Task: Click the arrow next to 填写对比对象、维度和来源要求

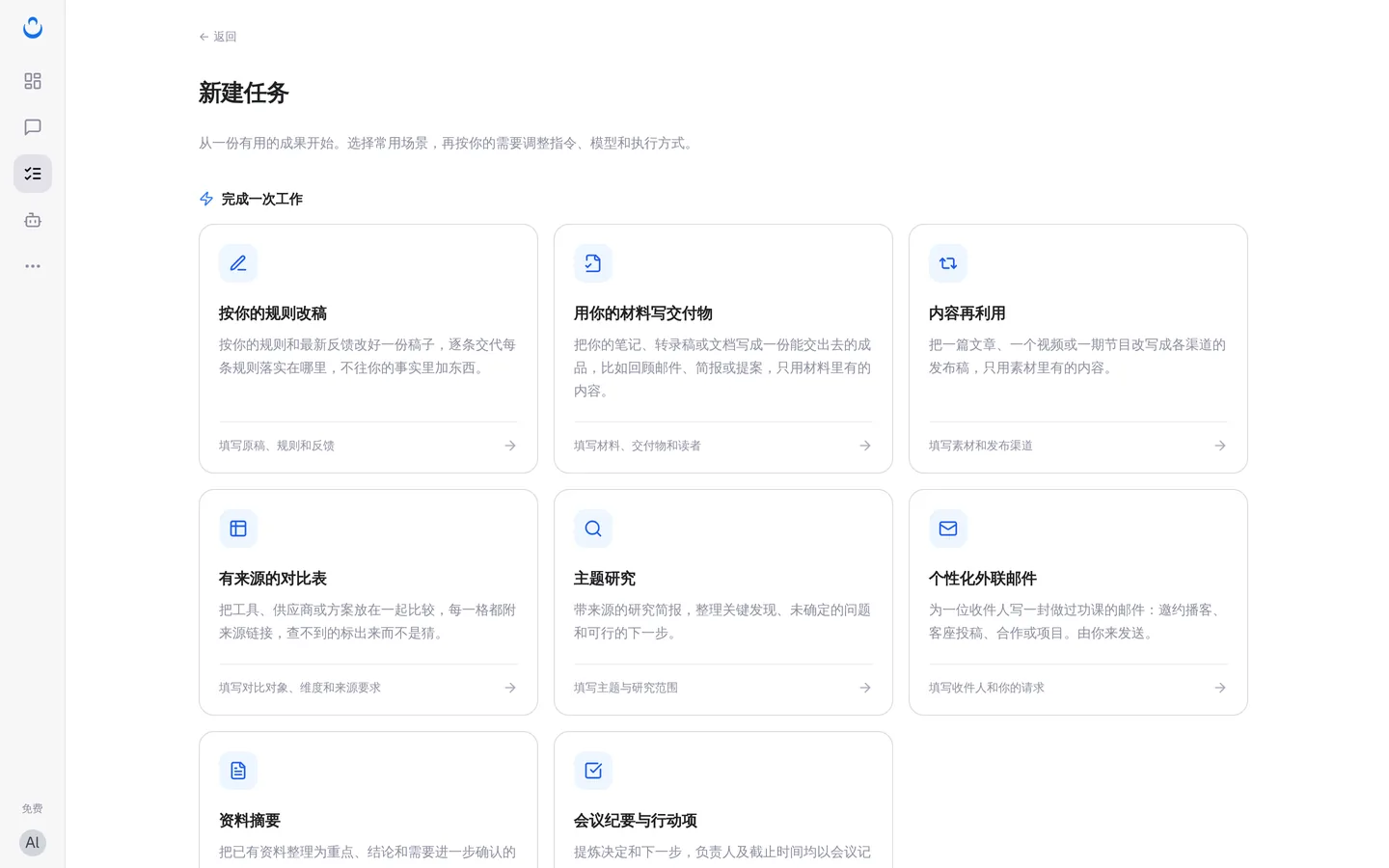Action: [x=510, y=688]
